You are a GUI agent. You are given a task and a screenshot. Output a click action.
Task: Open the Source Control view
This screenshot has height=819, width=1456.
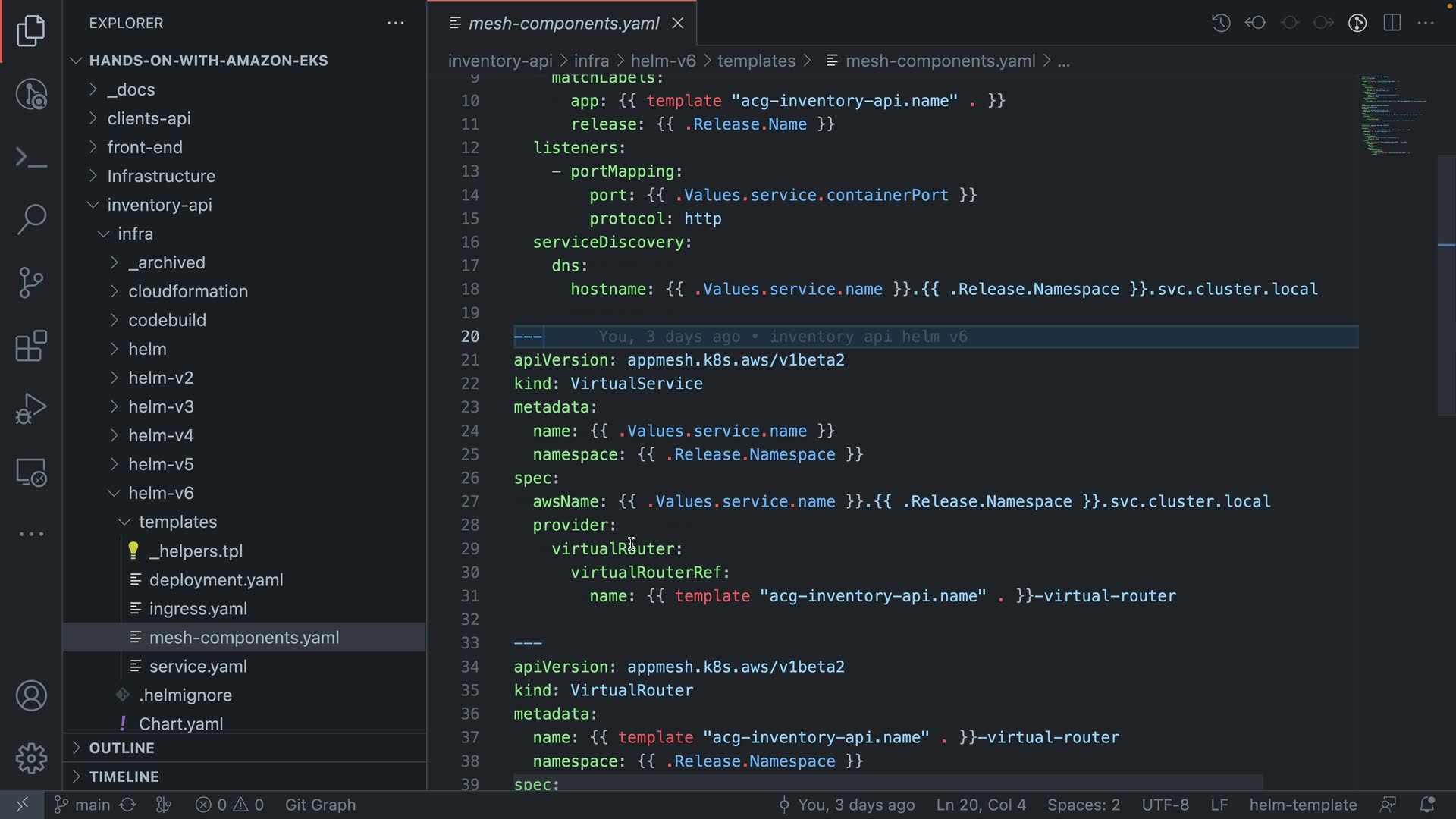coord(31,283)
